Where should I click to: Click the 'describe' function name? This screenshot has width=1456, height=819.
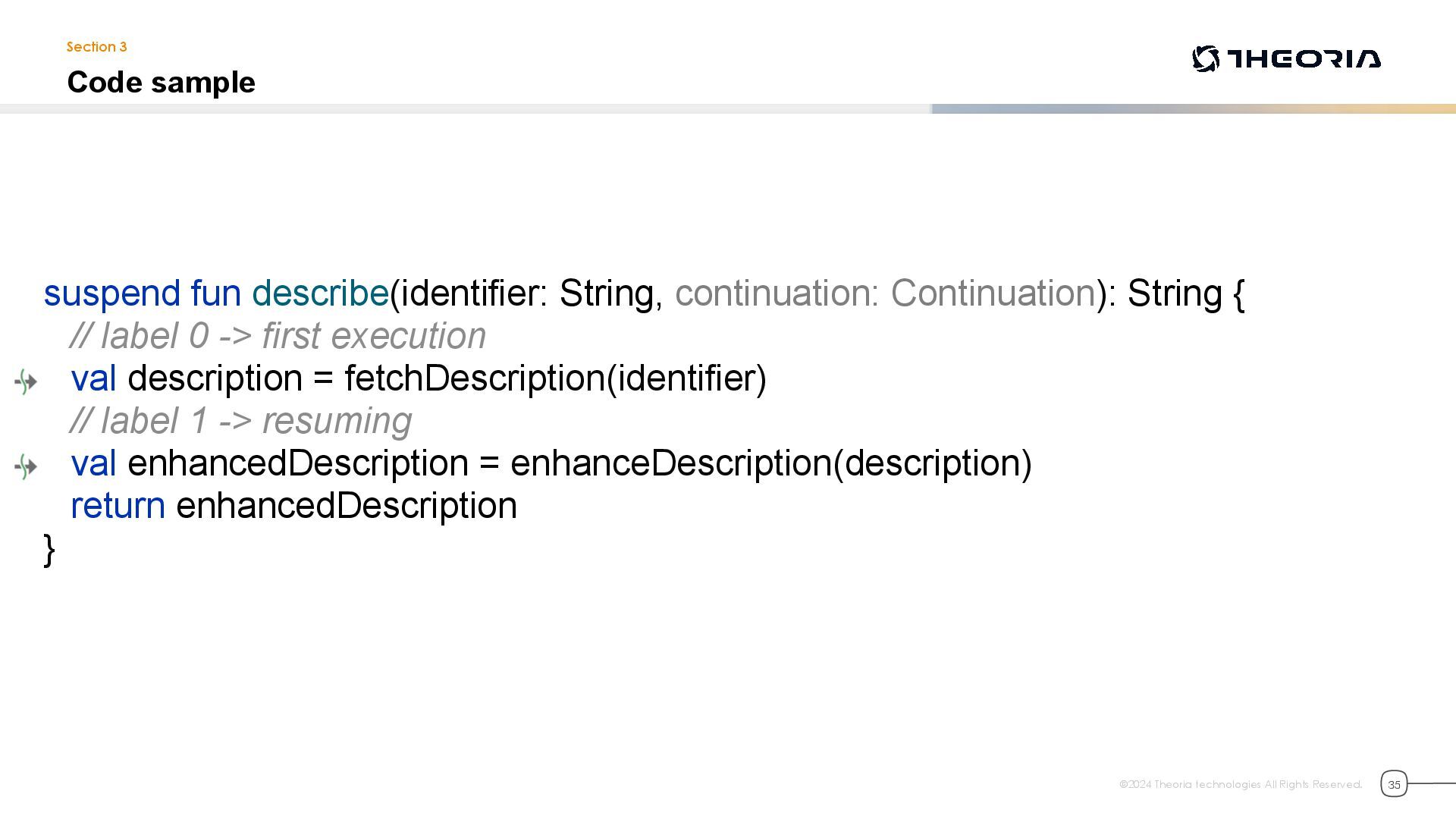click(320, 293)
